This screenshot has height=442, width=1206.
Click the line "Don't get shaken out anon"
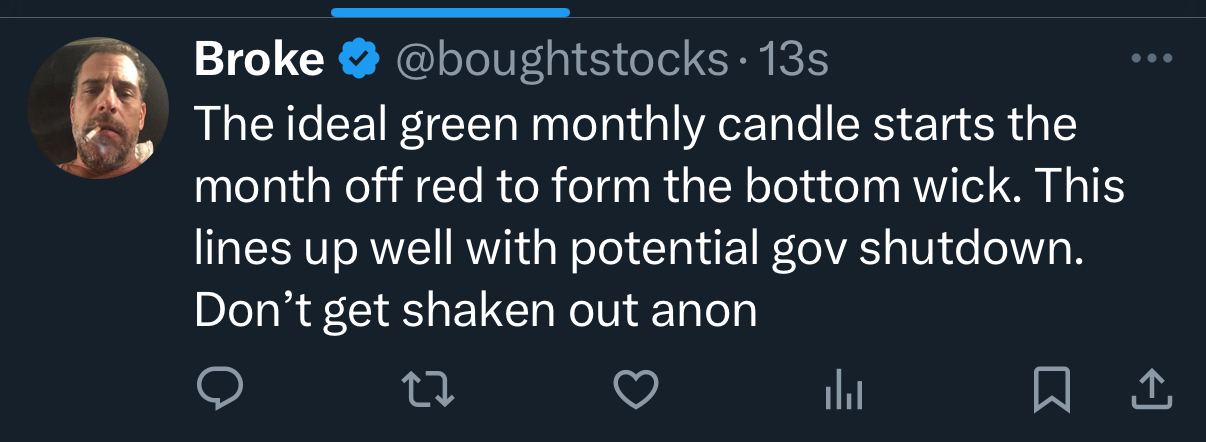coord(475,311)
